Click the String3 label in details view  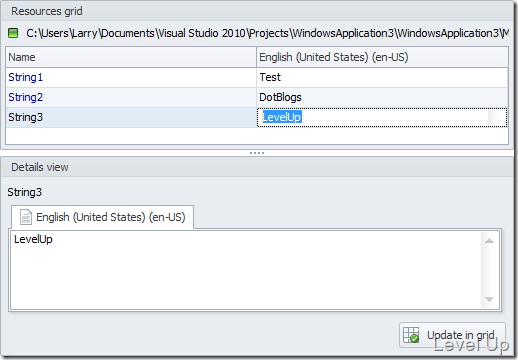click(x=25, y=192)
